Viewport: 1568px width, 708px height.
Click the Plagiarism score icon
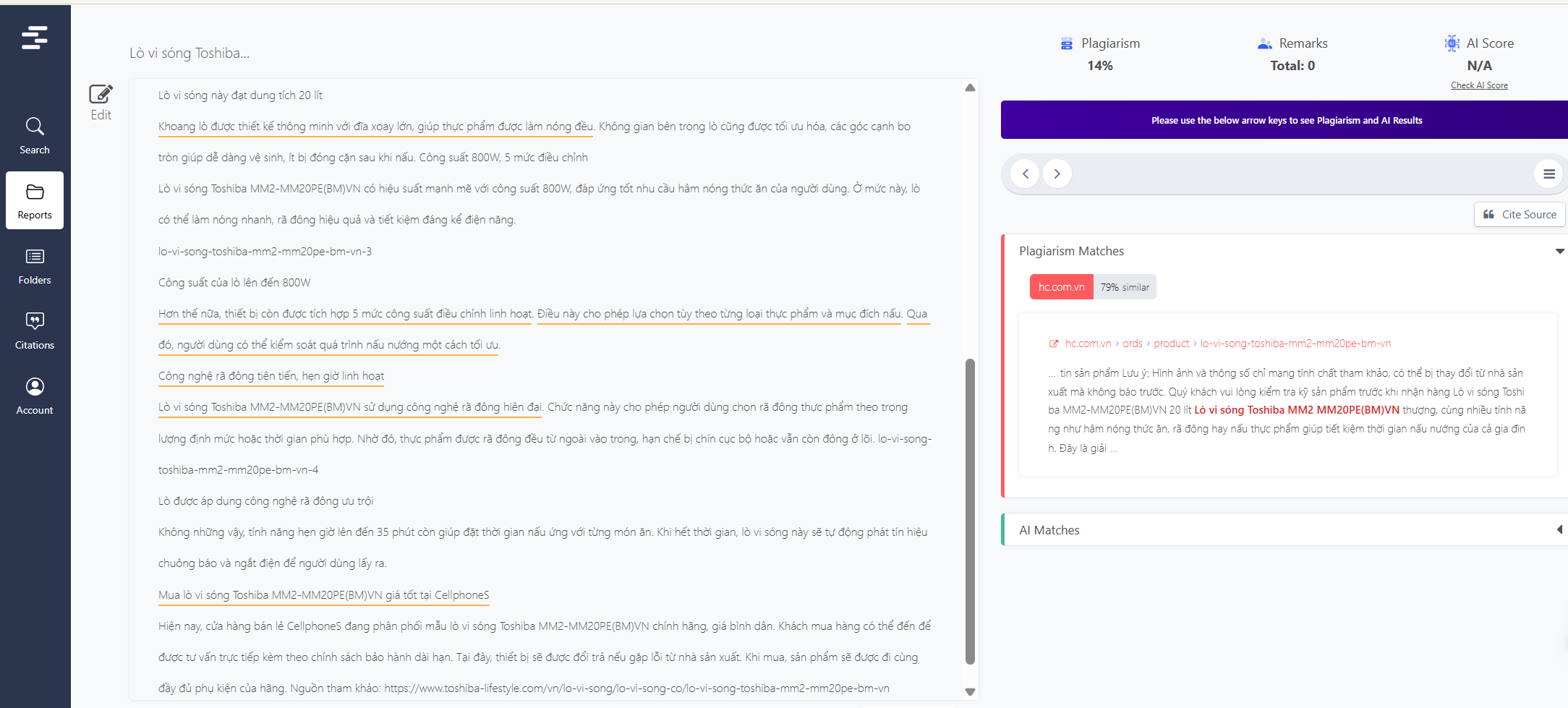[x=1066, y=44]
